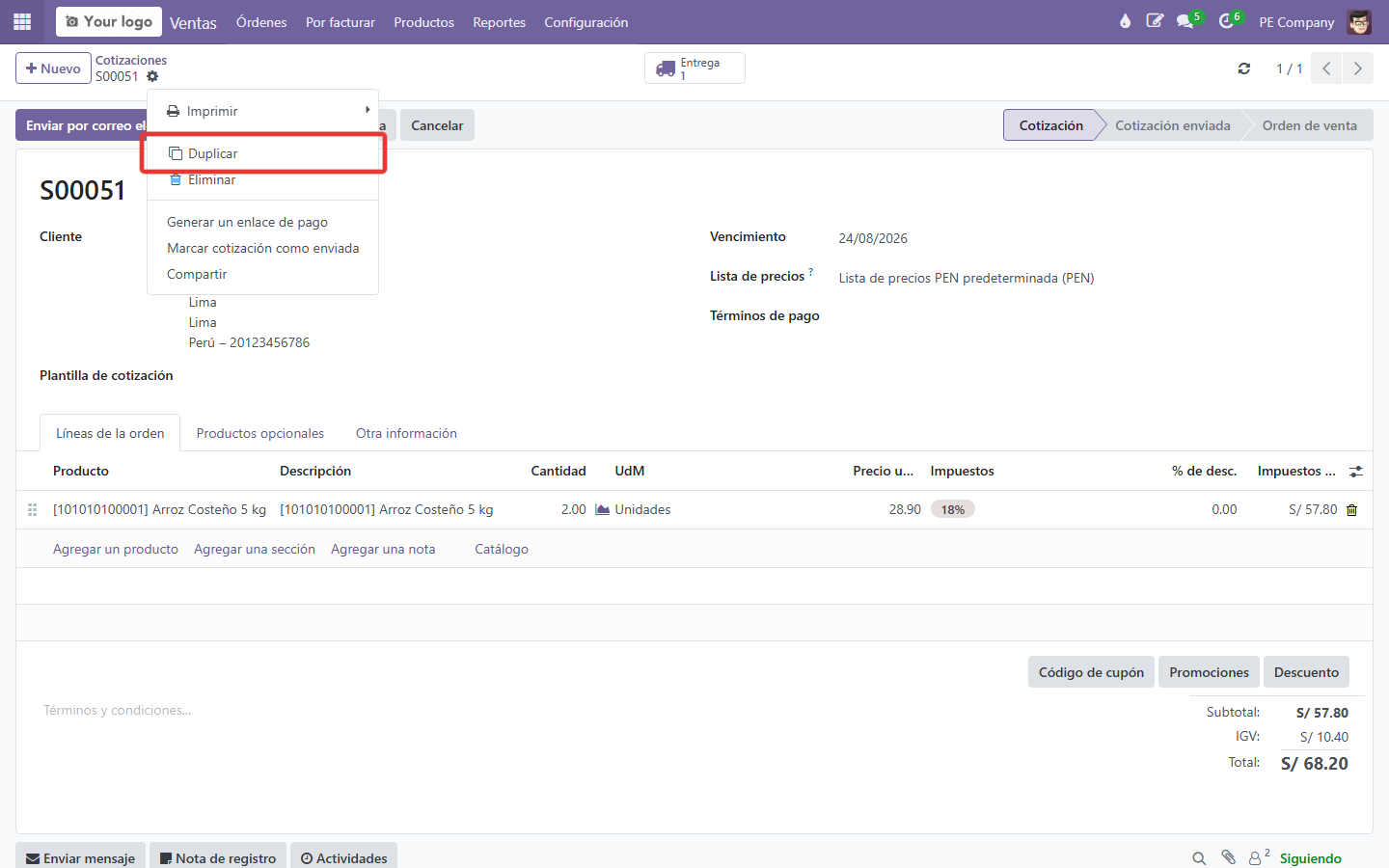Open activities clock icon with badge 6

(1228, 21)
